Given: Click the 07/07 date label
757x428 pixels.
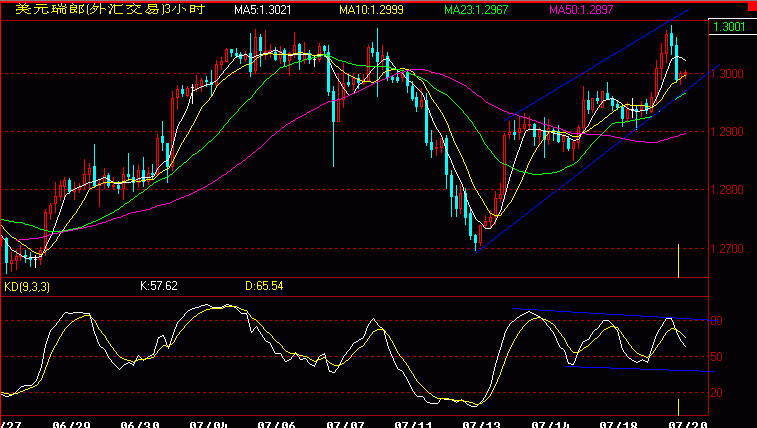Looking at the screenshot, I should tap(345, 424).
